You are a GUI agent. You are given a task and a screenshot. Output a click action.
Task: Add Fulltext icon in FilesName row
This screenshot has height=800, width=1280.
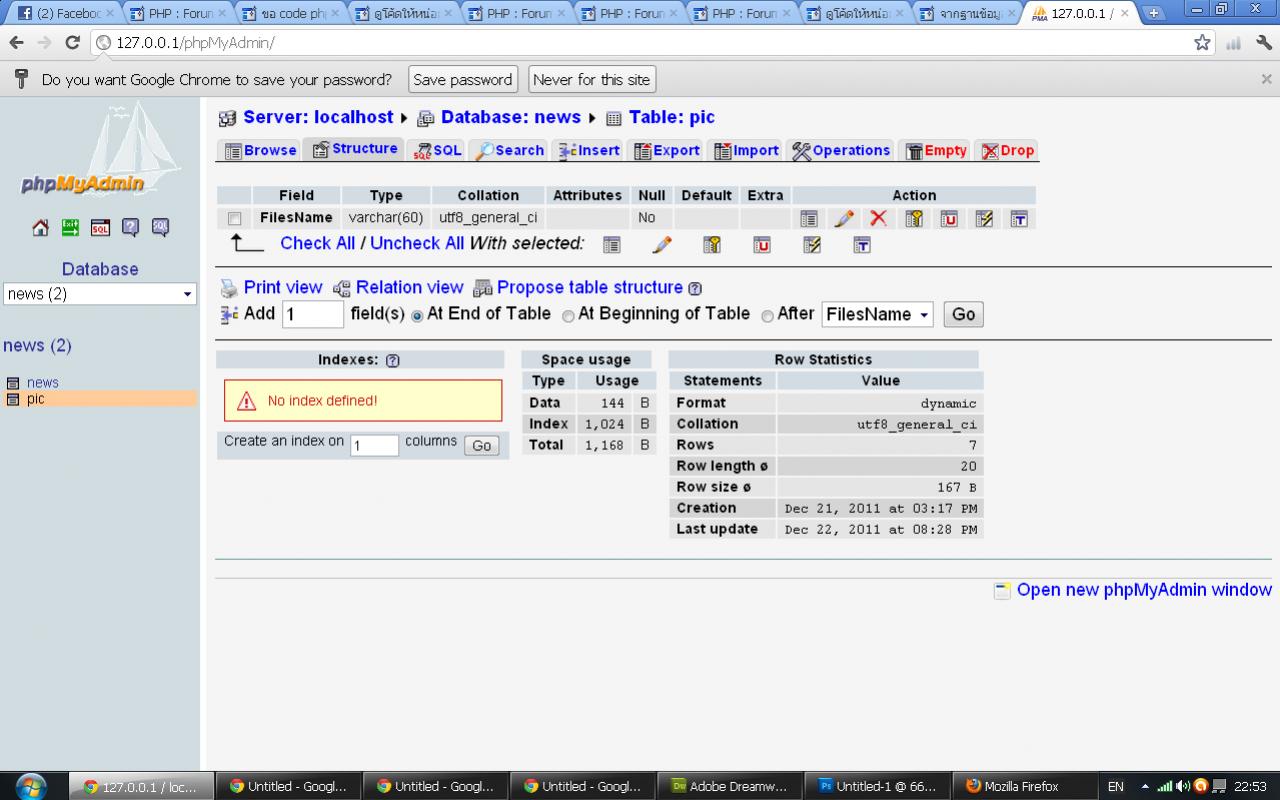(1019, 218)
